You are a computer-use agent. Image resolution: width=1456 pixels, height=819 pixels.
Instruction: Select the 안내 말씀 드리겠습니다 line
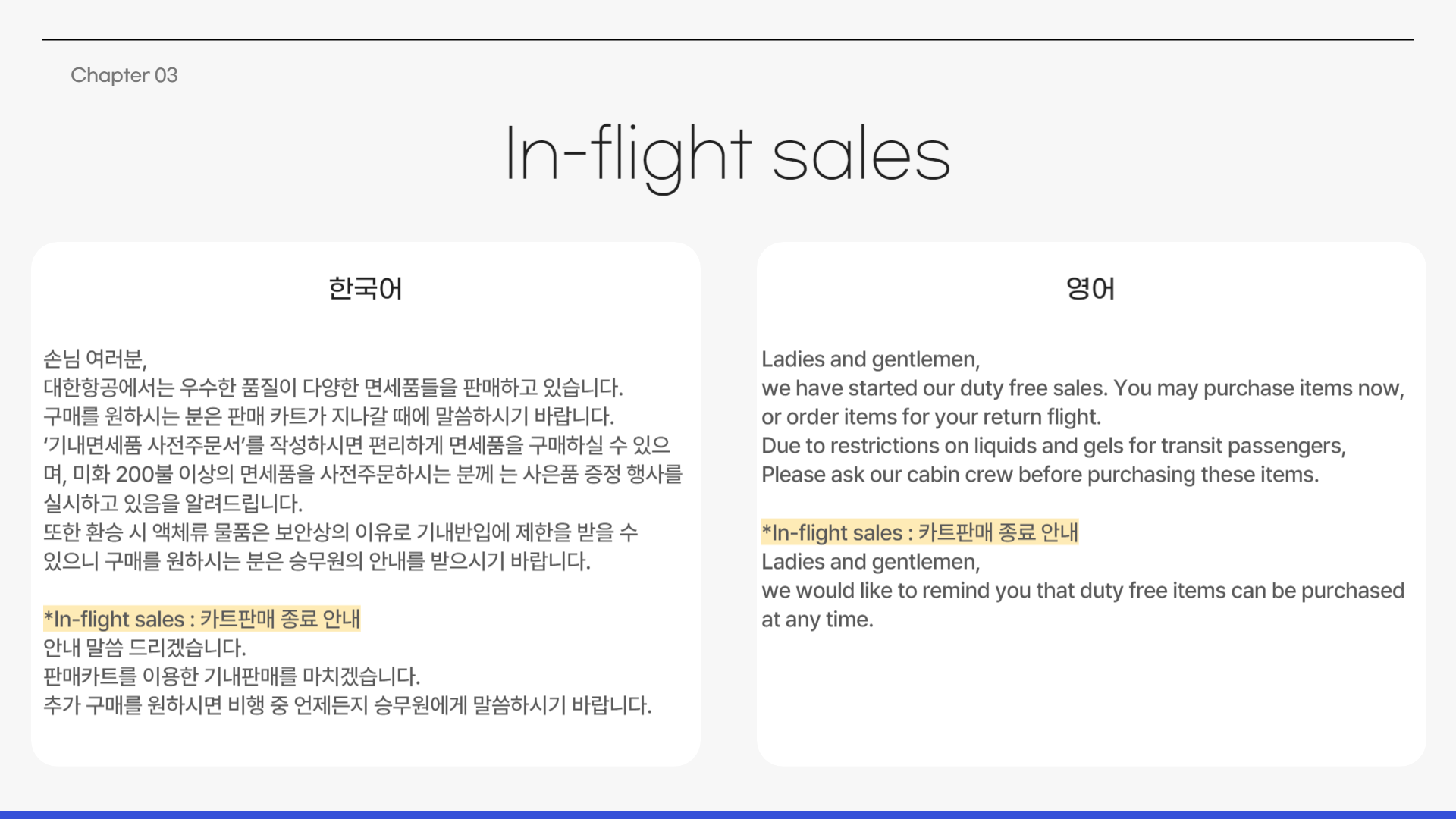coord(145,648)
